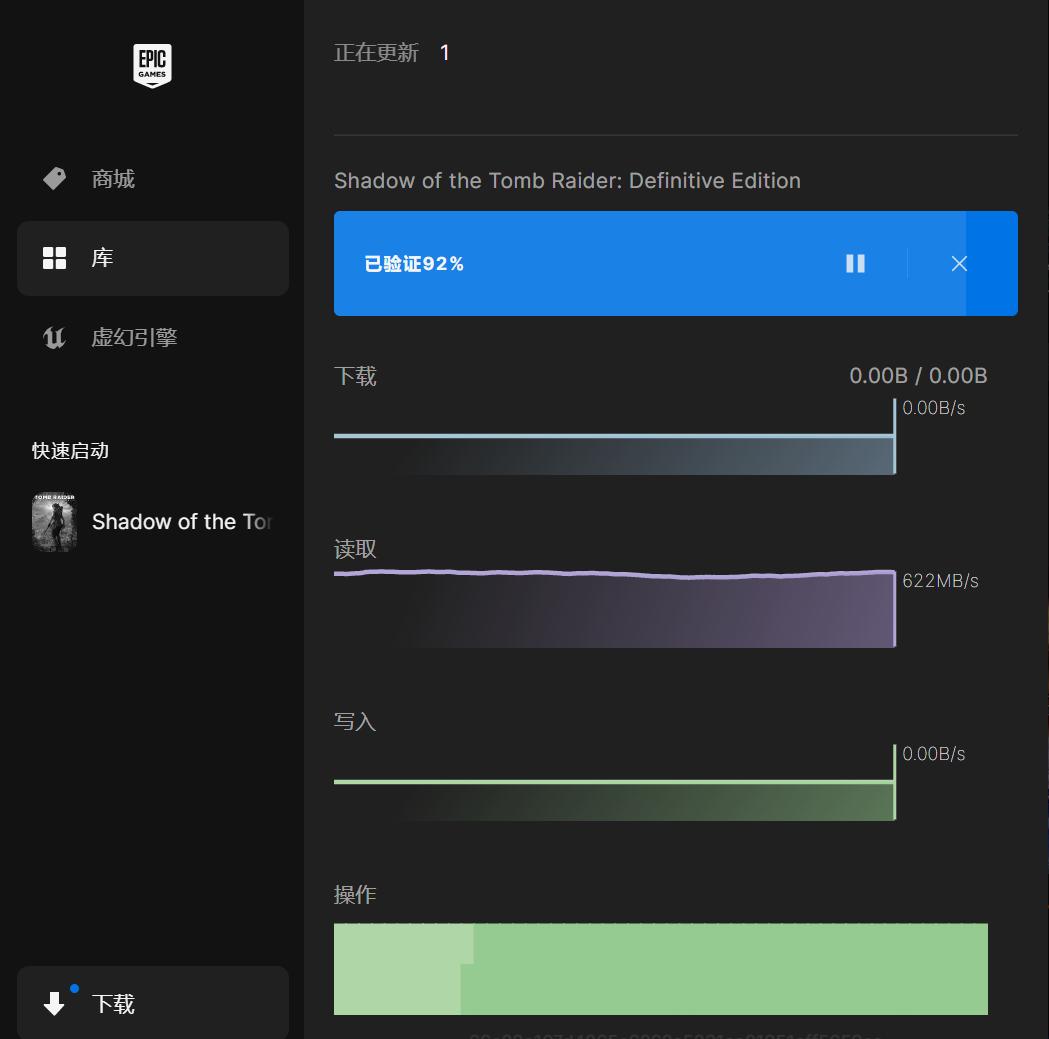Click the truncated game title in 快速启动

[x=183, y=521]
